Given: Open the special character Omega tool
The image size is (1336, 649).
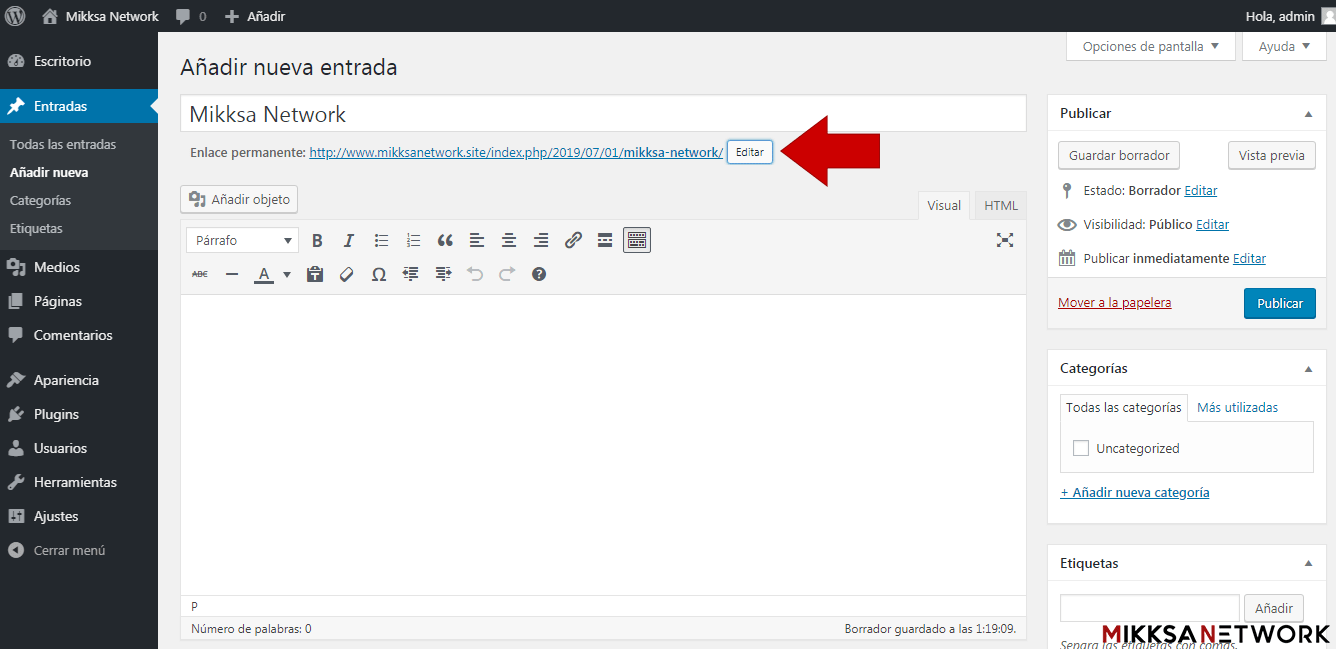Looking at the screenshot, I should pyautogui.click(x=379, y=274).
